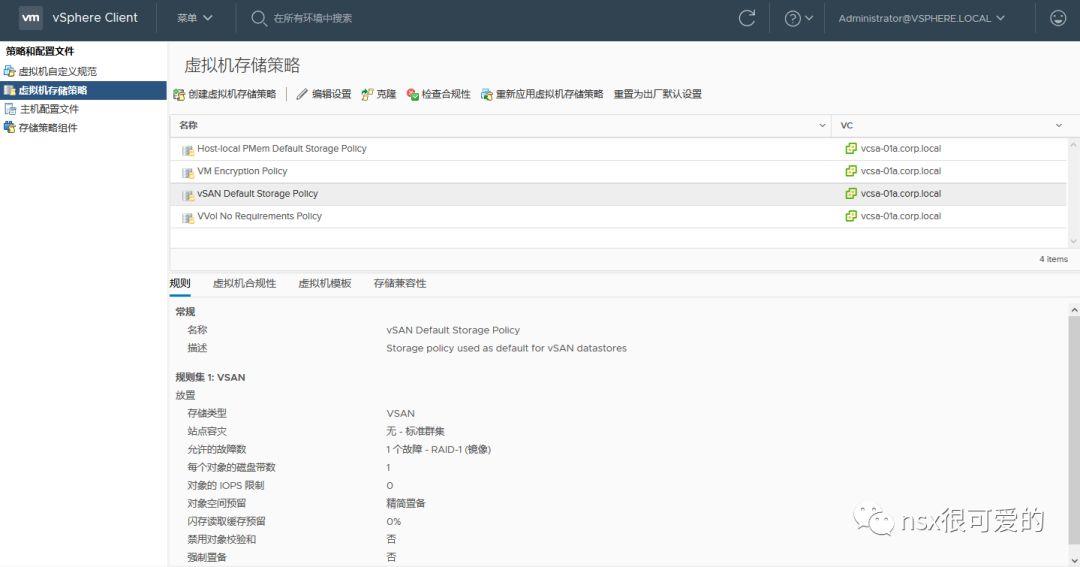
Task: Click the search magnifier icon
Action: click(258, 19)
